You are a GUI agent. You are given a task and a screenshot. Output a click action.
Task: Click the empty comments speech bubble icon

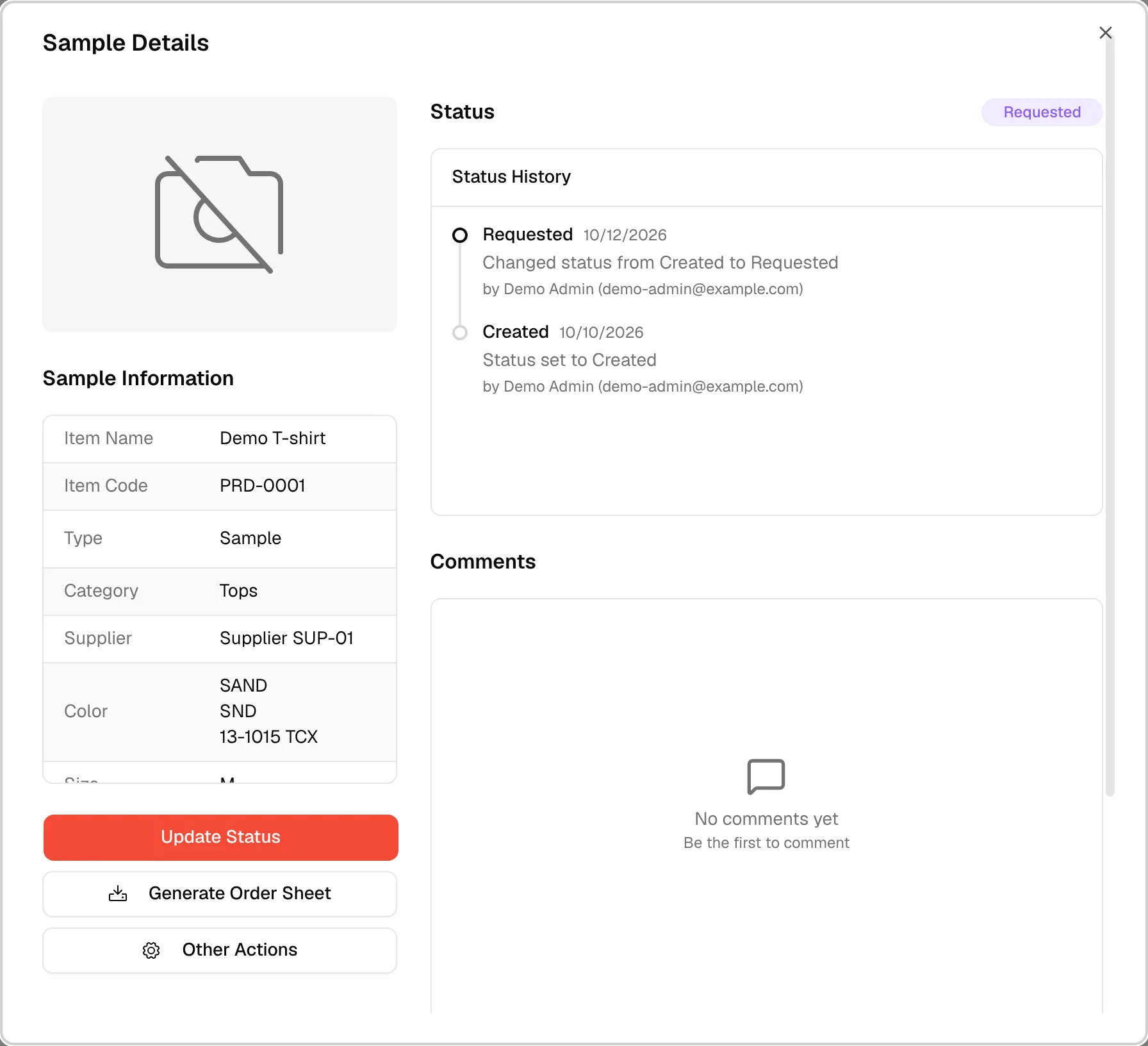(x=766, y=776)
